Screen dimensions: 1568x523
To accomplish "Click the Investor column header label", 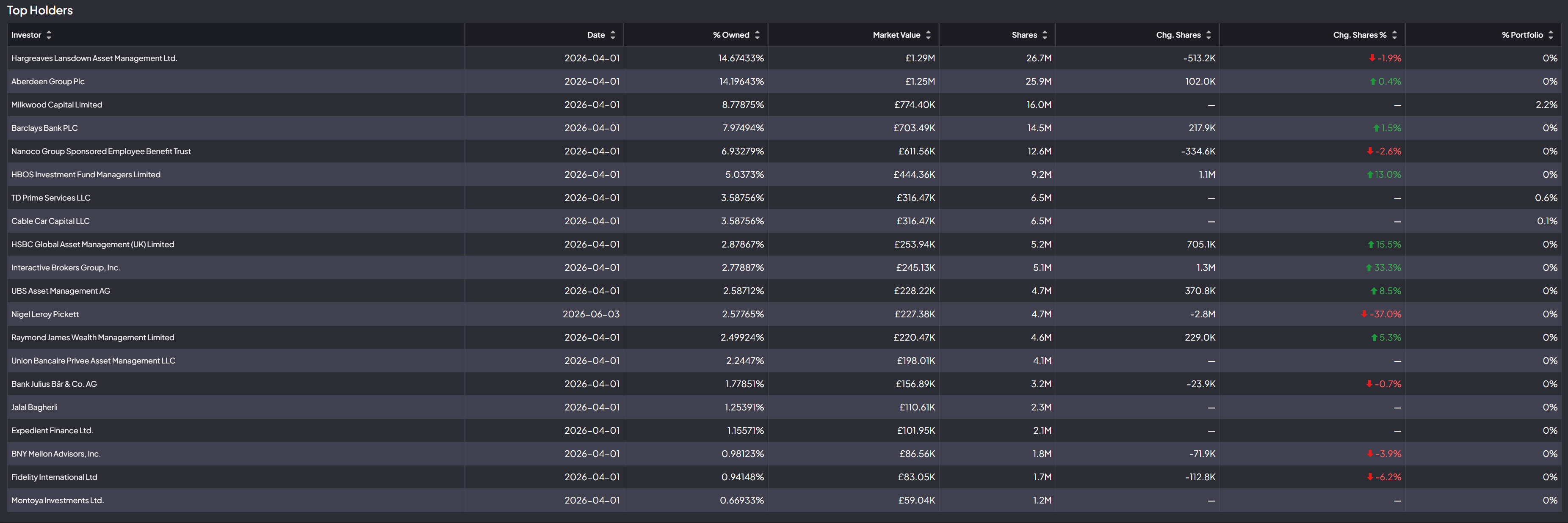I will click(x=26, y=35).
